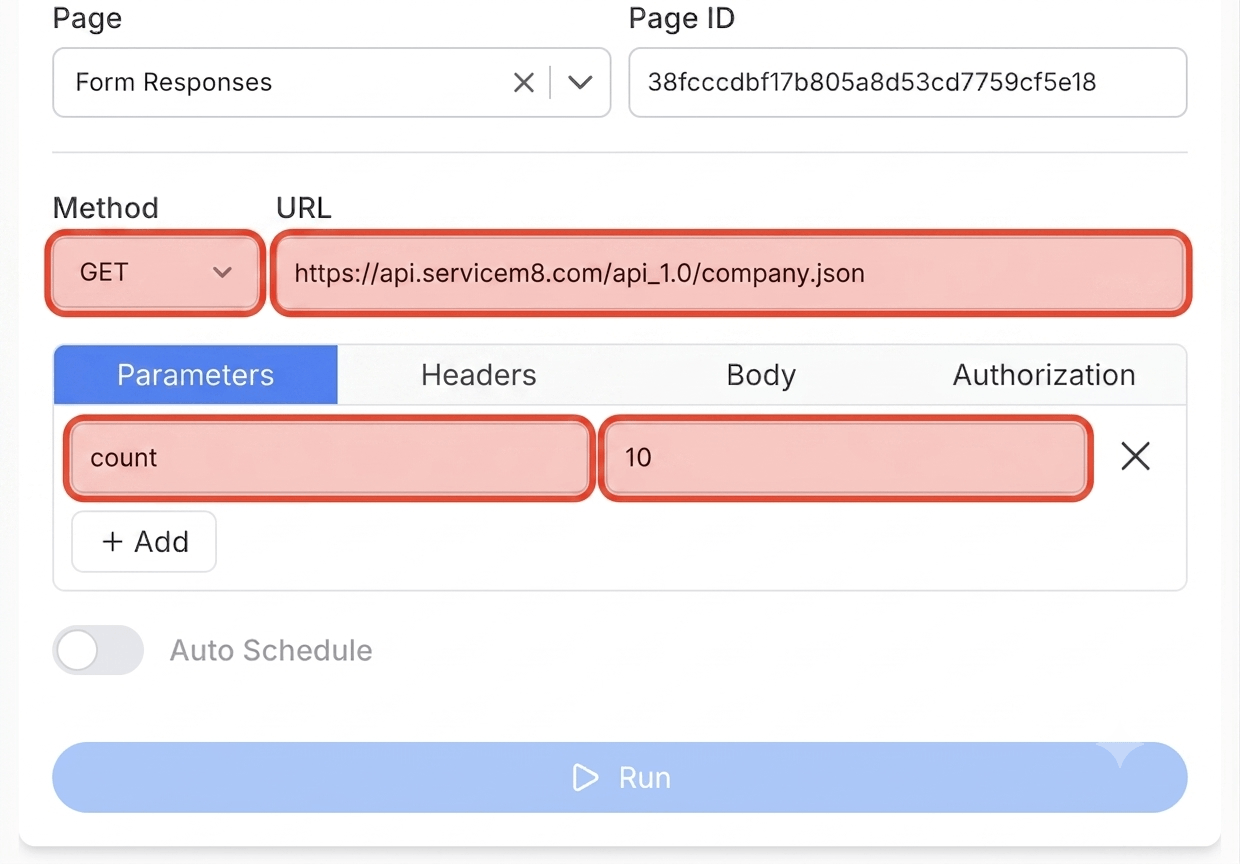1240x864 pixels.
Task: Clear the Form Responses page selection
Action: point(523,83)
